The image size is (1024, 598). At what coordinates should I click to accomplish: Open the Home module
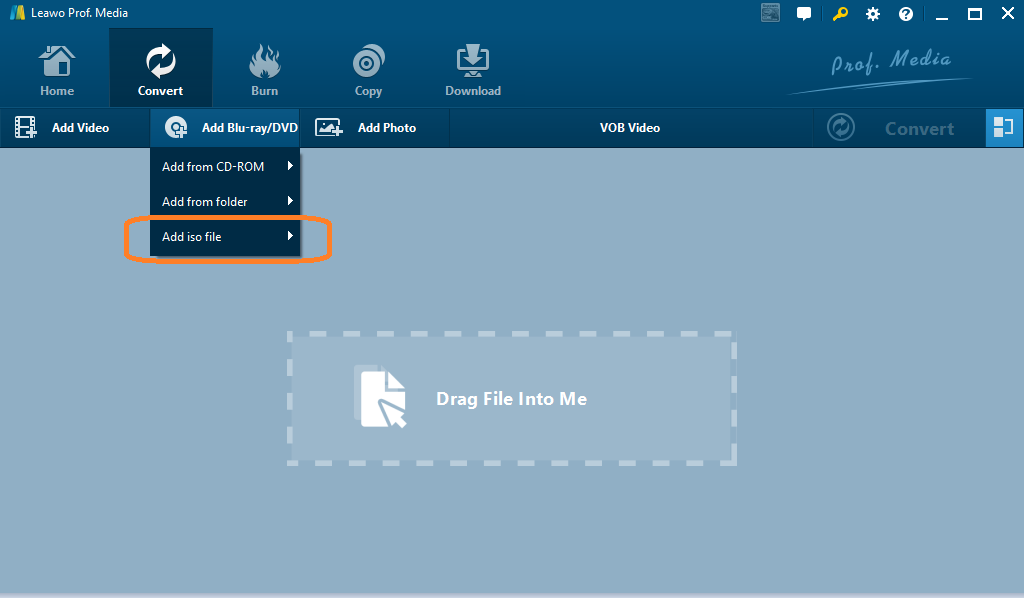pos(57,71)
